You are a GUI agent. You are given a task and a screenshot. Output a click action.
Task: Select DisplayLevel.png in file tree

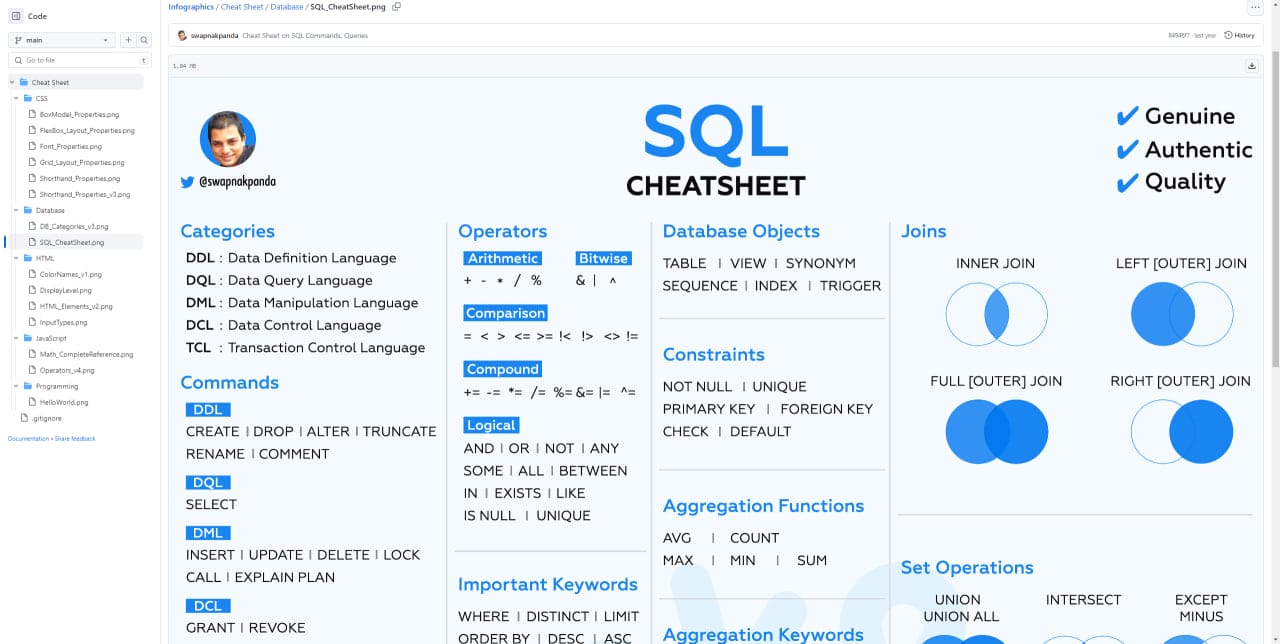(65, 290)
